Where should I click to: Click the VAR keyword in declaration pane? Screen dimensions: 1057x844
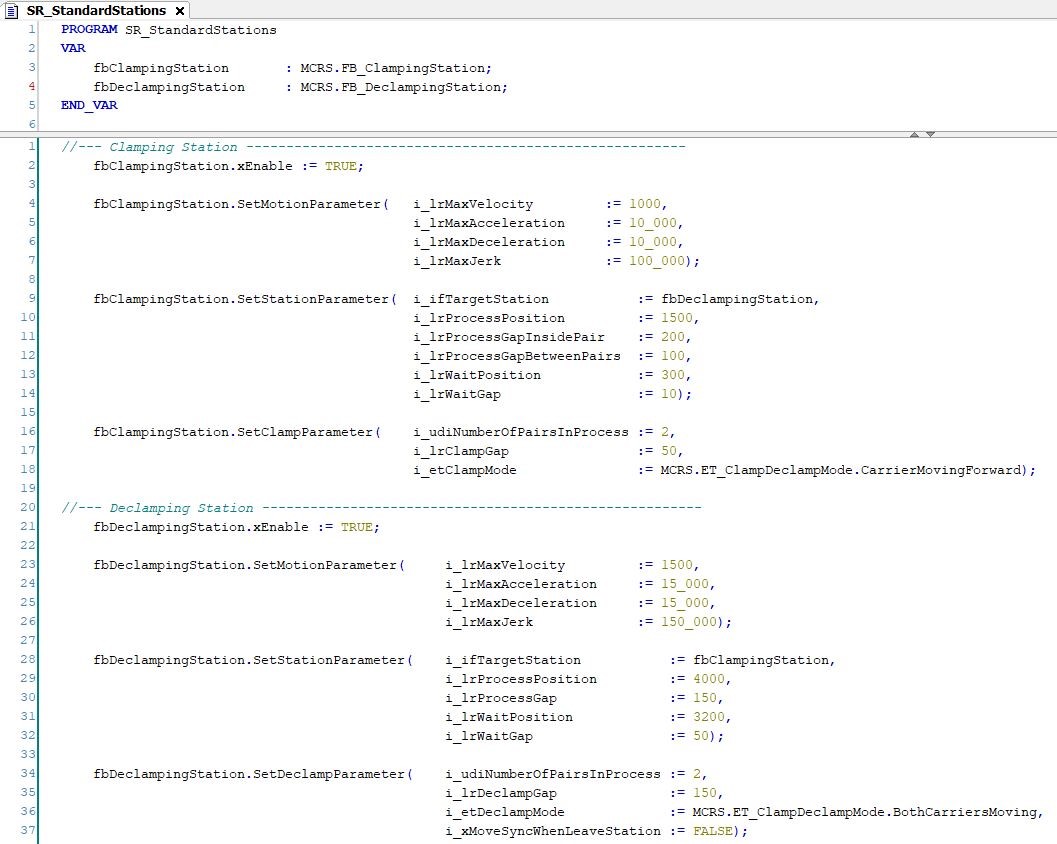73,49
